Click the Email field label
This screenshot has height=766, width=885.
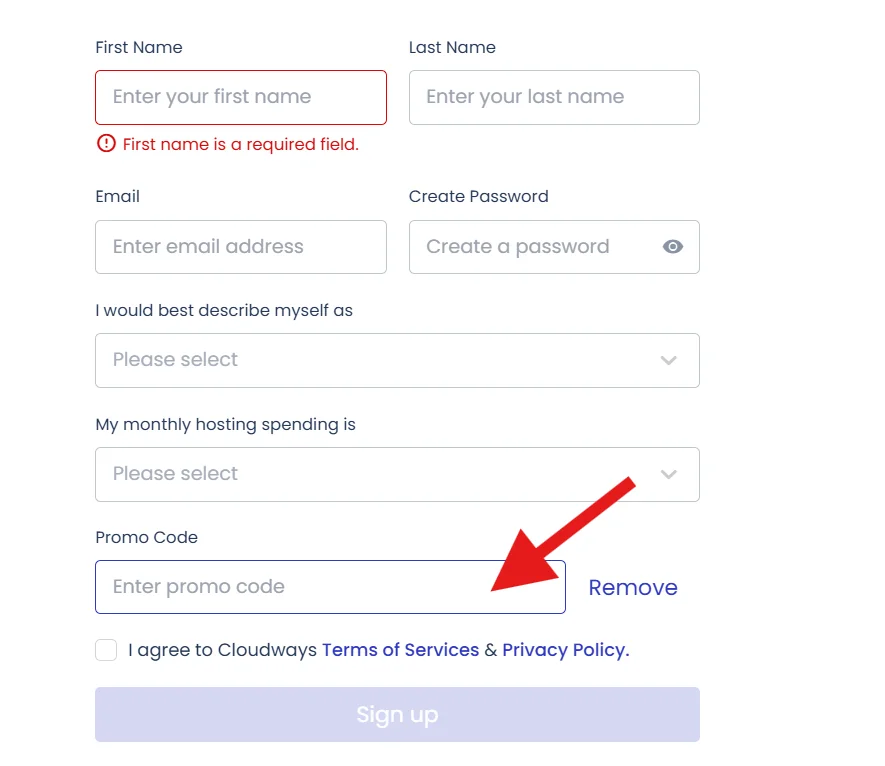tap(117, 196)
